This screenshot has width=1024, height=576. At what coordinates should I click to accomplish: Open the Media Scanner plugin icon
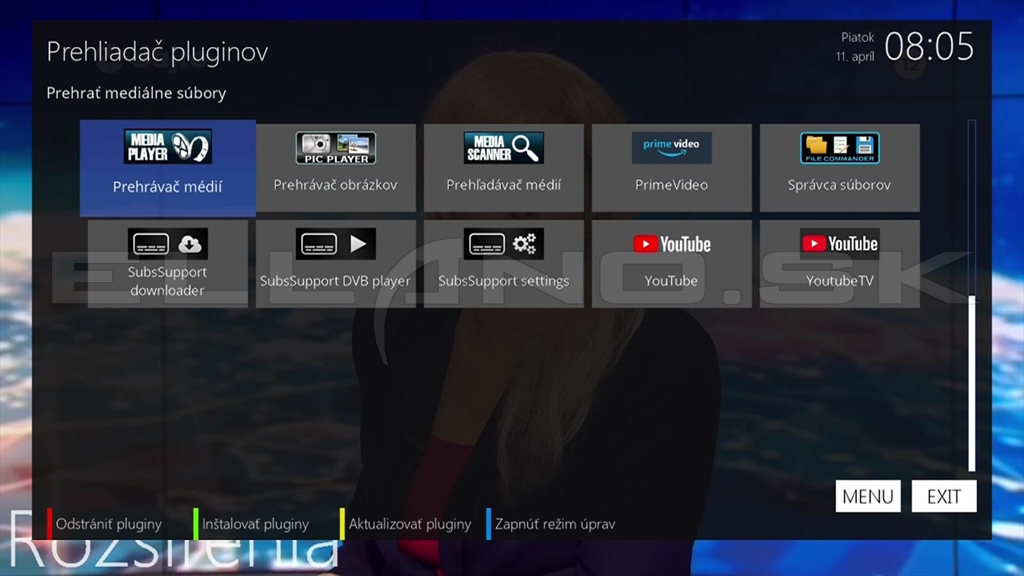point(503,148)
